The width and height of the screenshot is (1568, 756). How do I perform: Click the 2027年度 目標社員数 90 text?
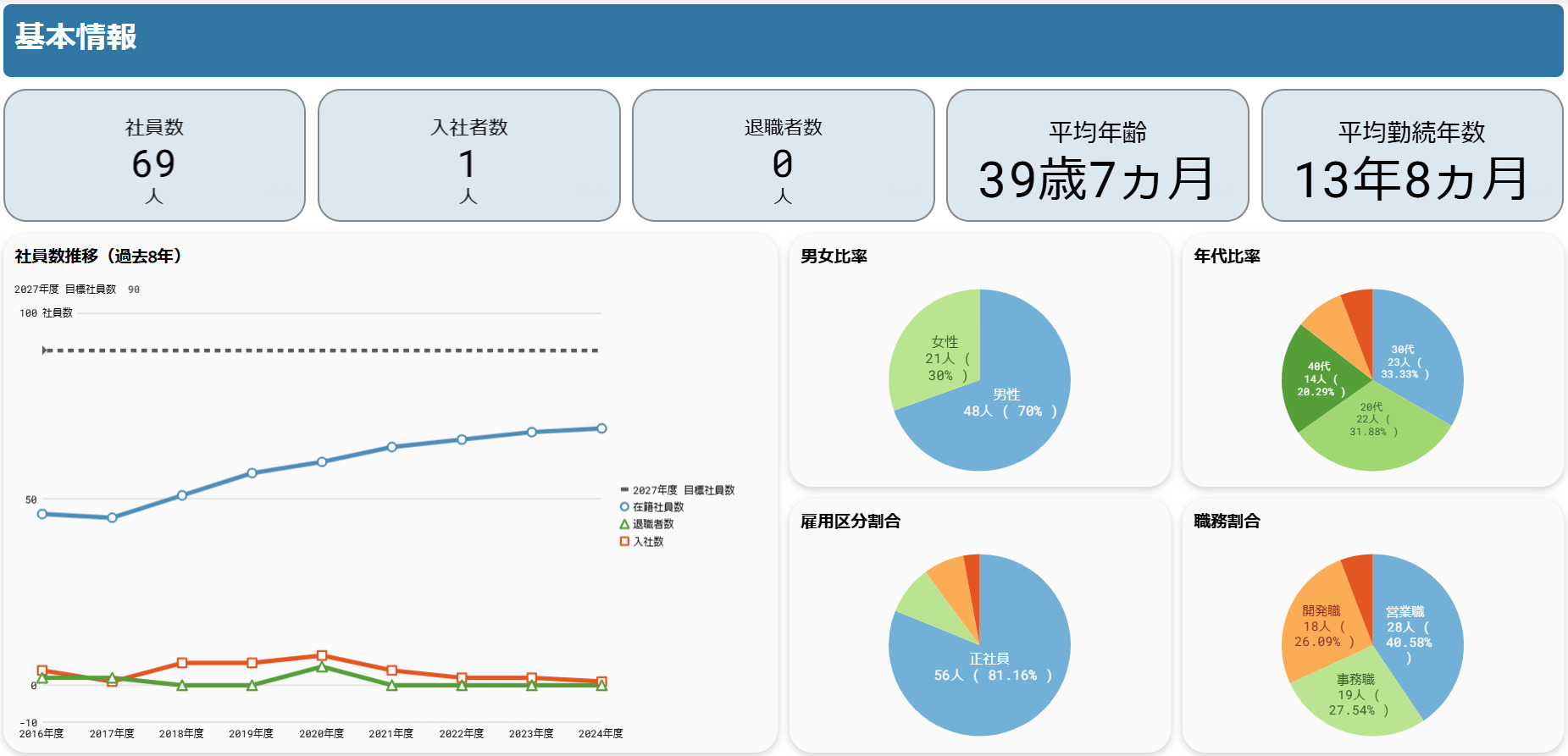point(77,289)
